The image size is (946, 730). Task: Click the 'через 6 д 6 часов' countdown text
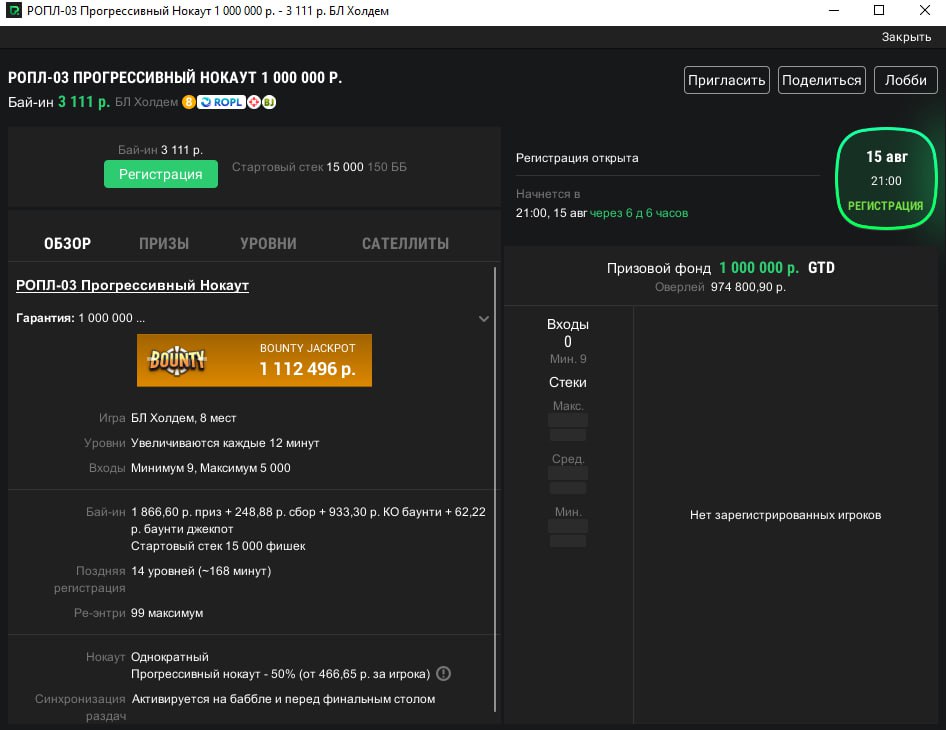639,213
